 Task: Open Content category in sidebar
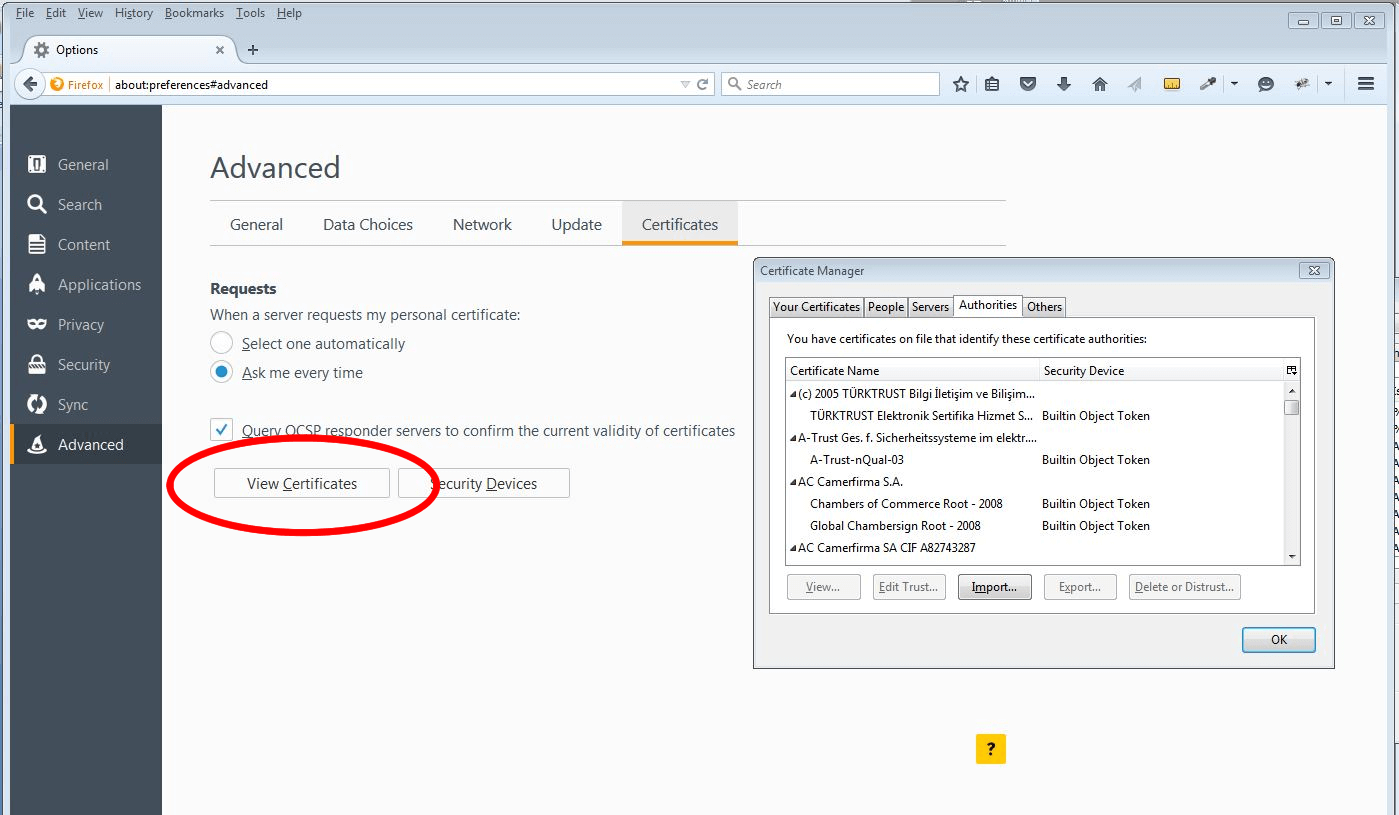[x=86, y=245]
